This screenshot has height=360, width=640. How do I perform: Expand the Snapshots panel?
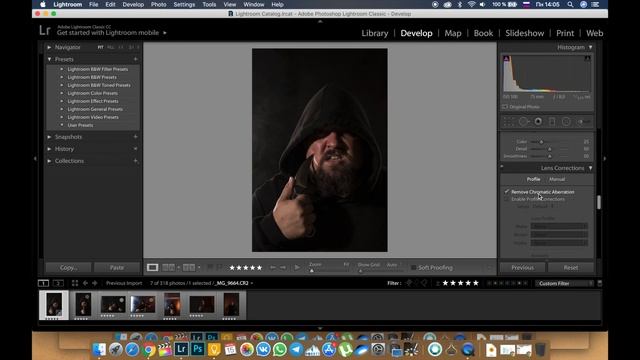point(49,137)
